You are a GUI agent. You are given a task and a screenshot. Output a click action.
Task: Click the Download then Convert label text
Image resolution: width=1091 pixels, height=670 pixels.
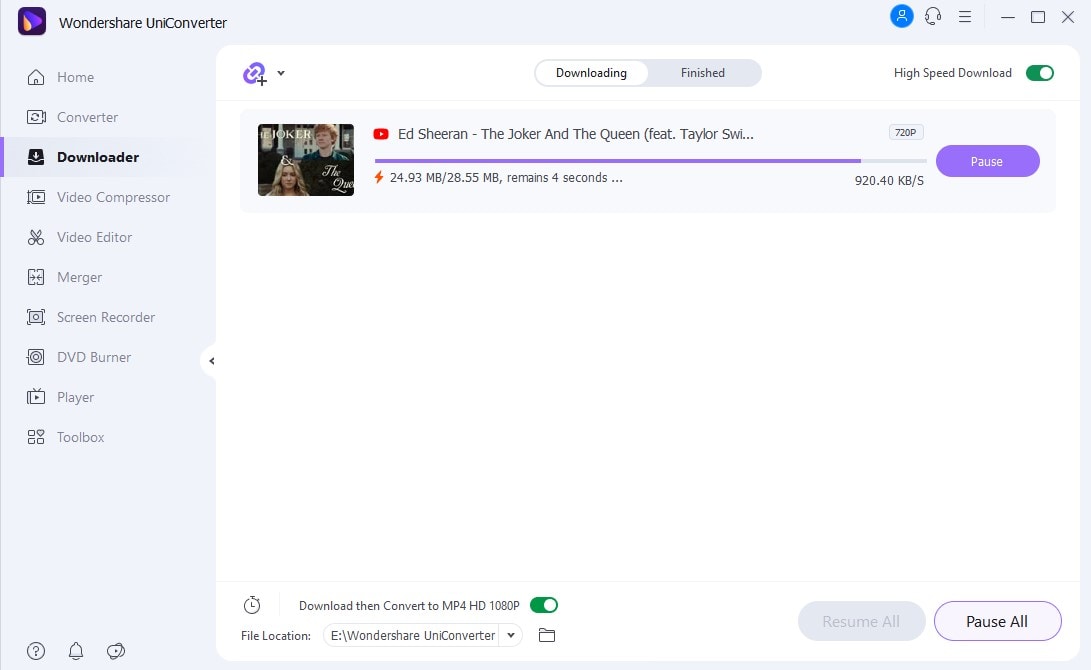(x=409, y=606)
